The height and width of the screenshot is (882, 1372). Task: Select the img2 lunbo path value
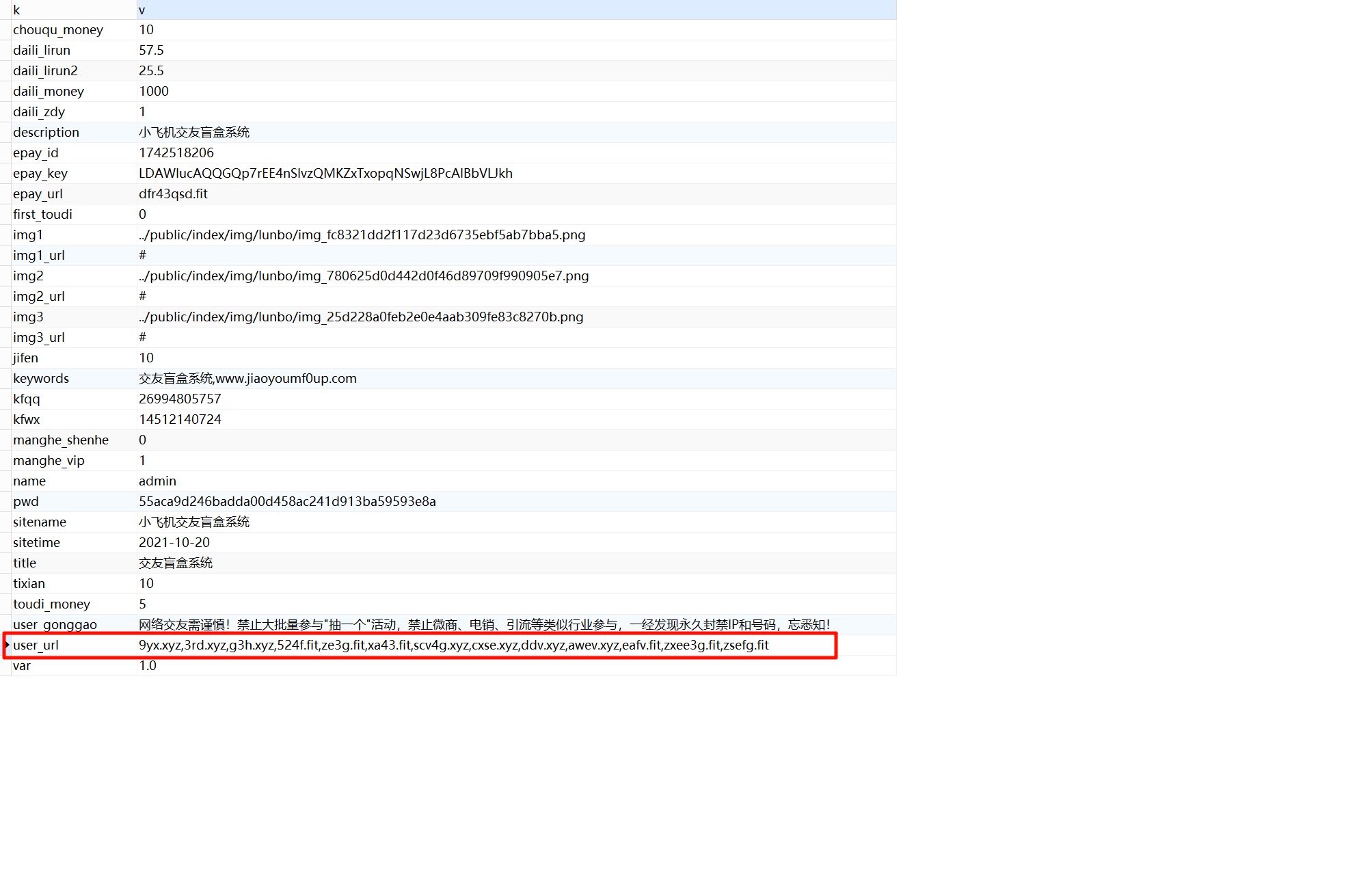coord(363,276)
